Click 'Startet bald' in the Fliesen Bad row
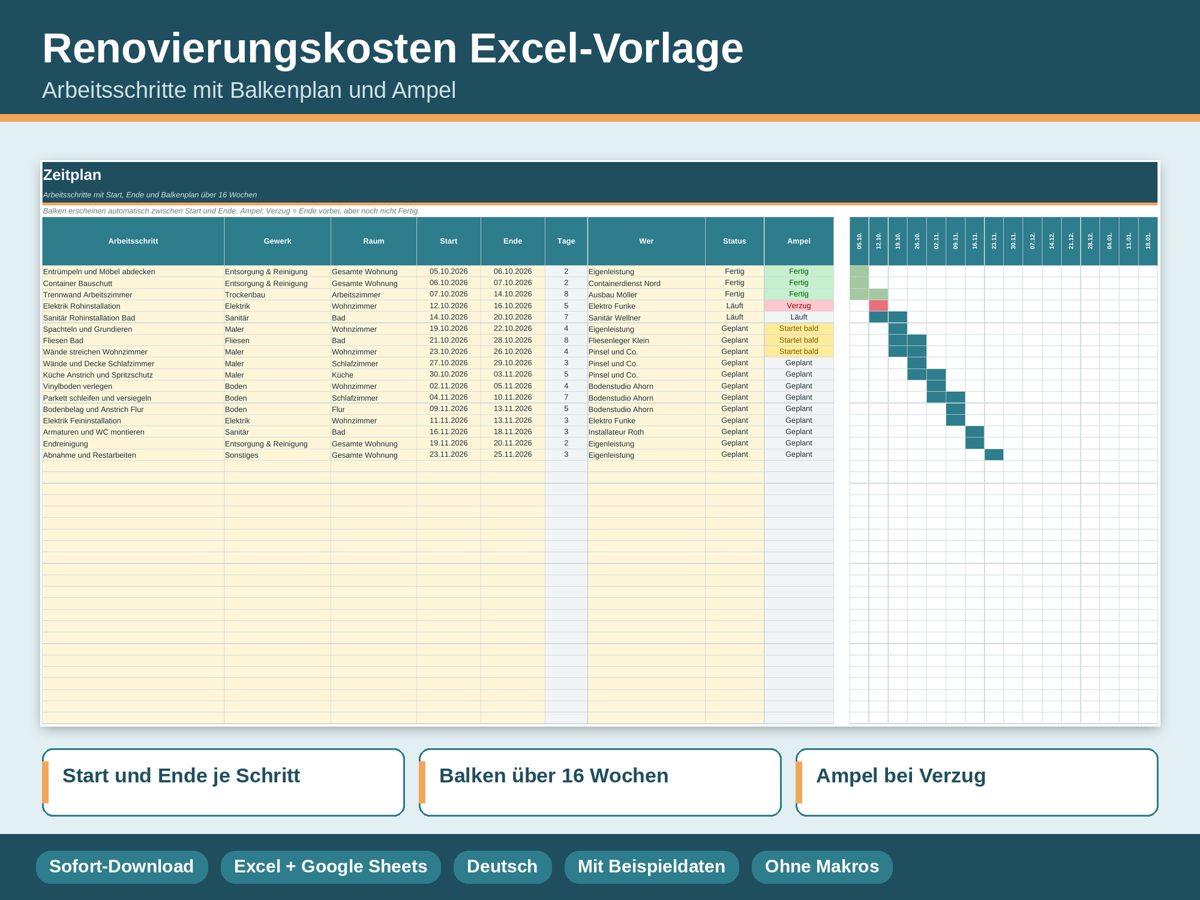Image resolution: width=1200 pixels, height=900 pixels. 799,340
